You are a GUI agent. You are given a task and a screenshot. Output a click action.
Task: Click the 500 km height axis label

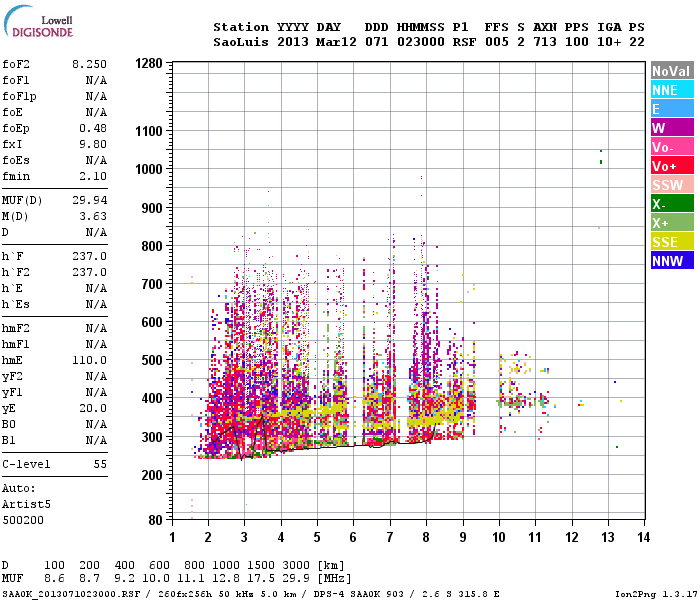tap(152, 360)
